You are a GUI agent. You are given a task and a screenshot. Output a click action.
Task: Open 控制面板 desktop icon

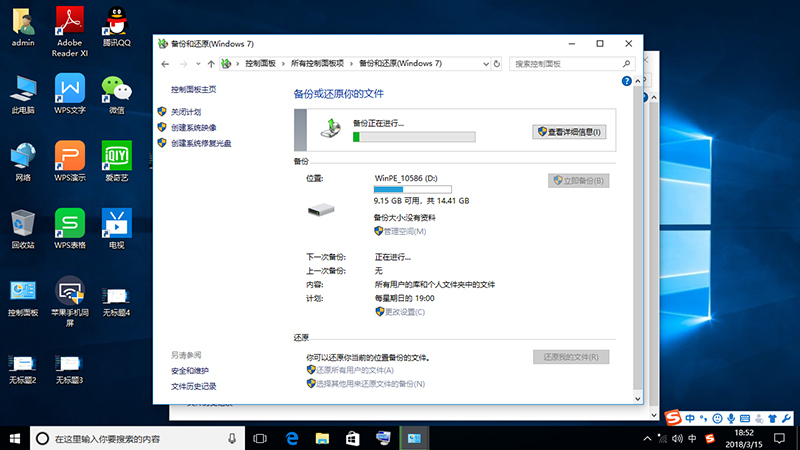pyautogui.click(x=23, y=297)
